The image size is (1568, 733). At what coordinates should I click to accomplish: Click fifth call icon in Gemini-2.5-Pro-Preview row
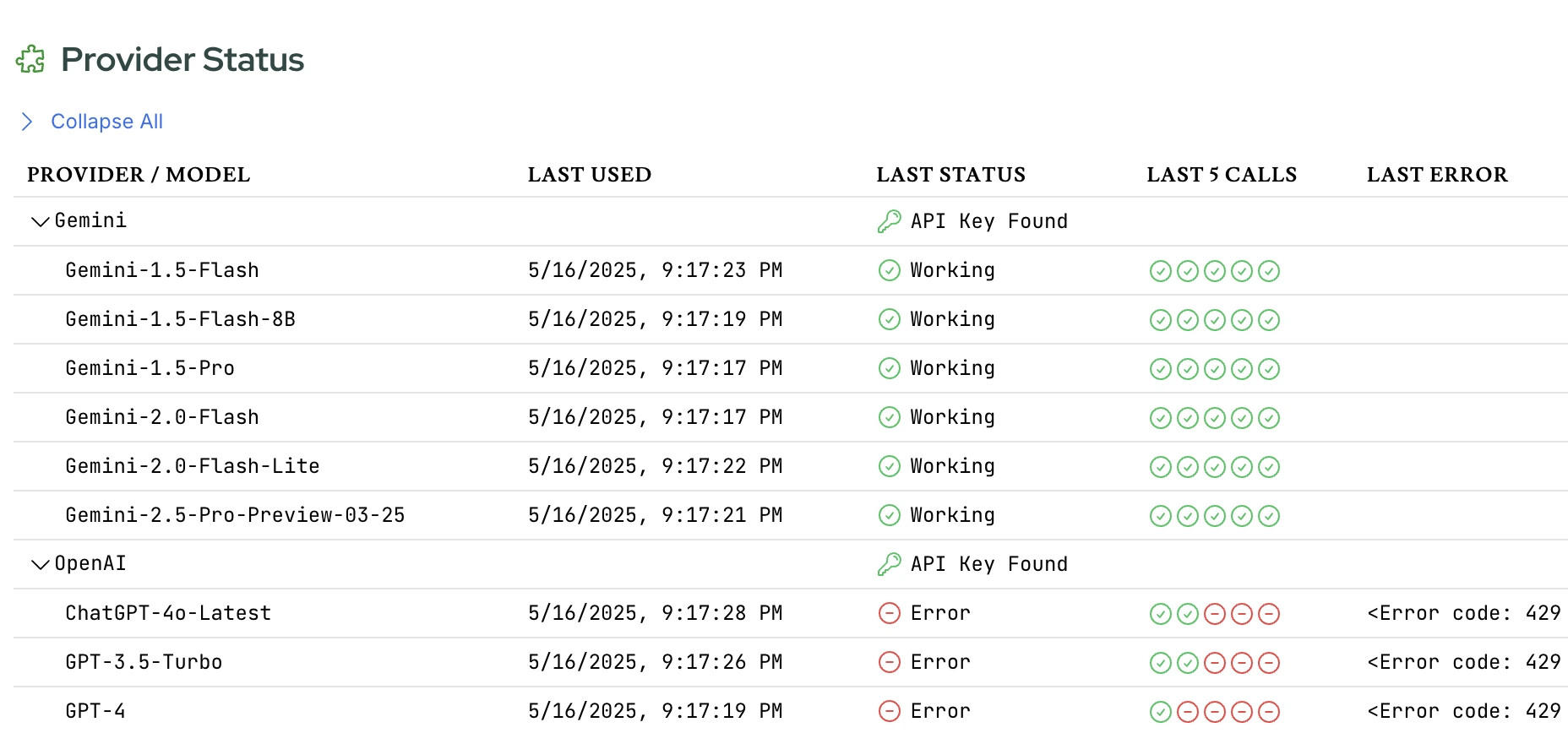(x=1269, y=516)
